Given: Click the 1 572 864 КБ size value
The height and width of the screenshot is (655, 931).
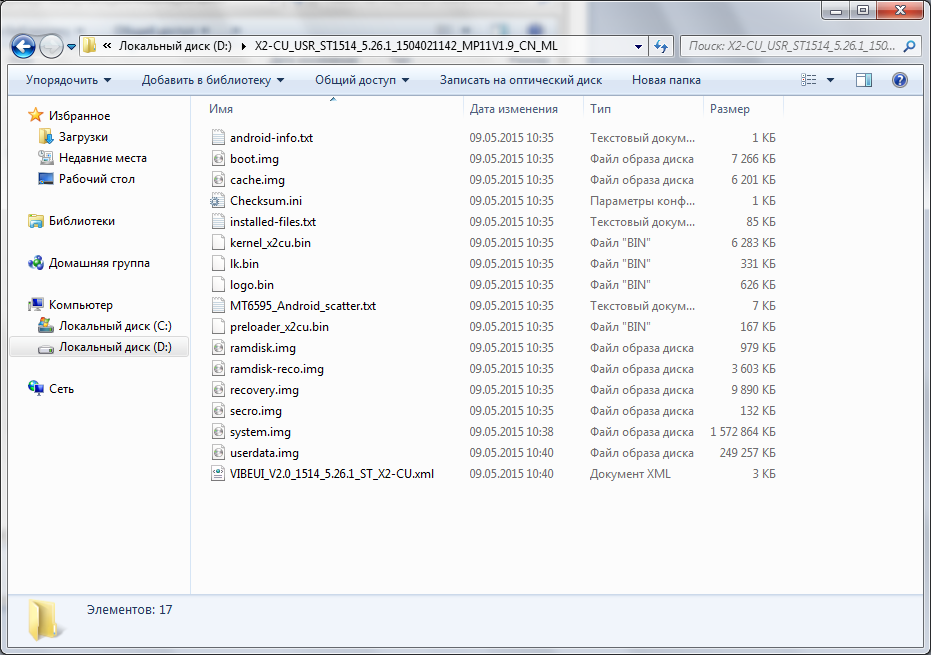Looking at the screenshot, I should [x=743, y=432].
